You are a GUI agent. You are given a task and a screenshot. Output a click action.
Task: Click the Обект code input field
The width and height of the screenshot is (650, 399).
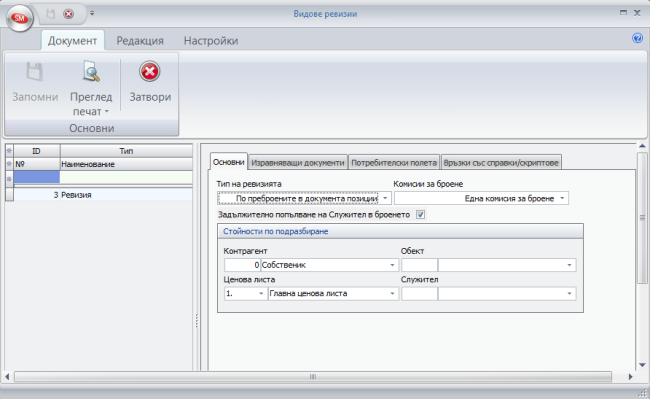tap(419, 265)
